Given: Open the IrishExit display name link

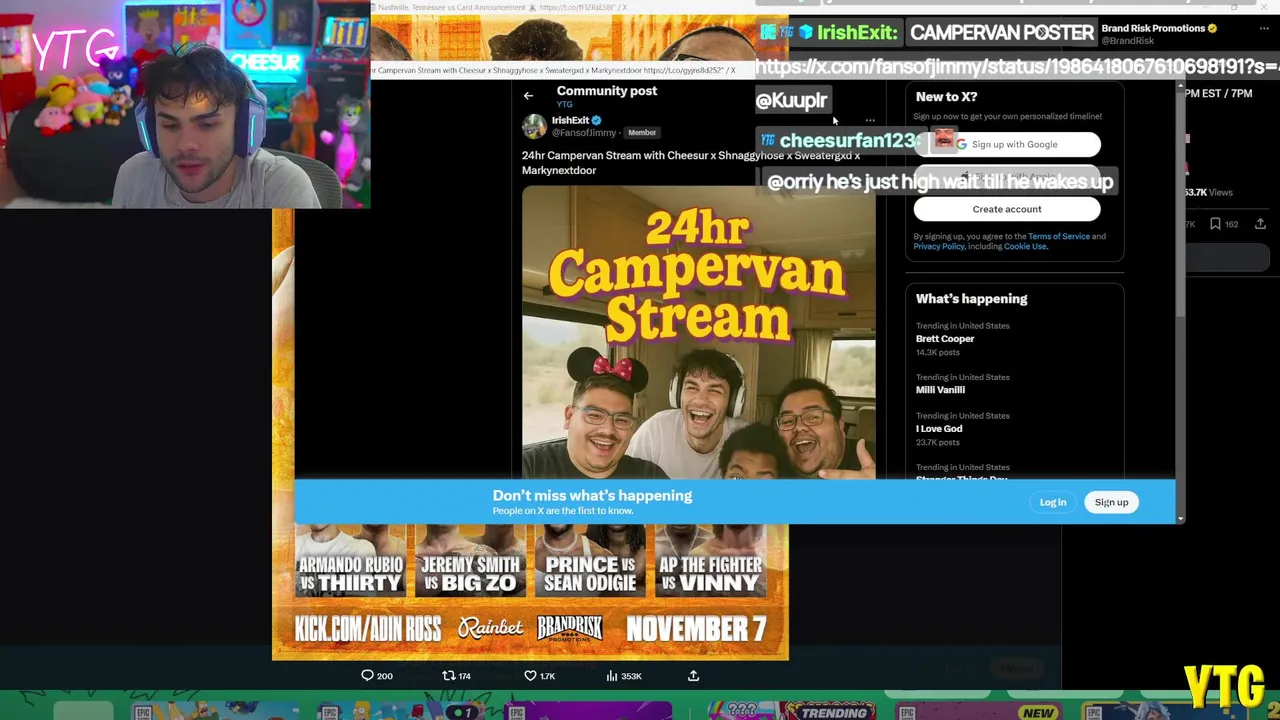Looking at the screenshot, I should click(570, 120).
